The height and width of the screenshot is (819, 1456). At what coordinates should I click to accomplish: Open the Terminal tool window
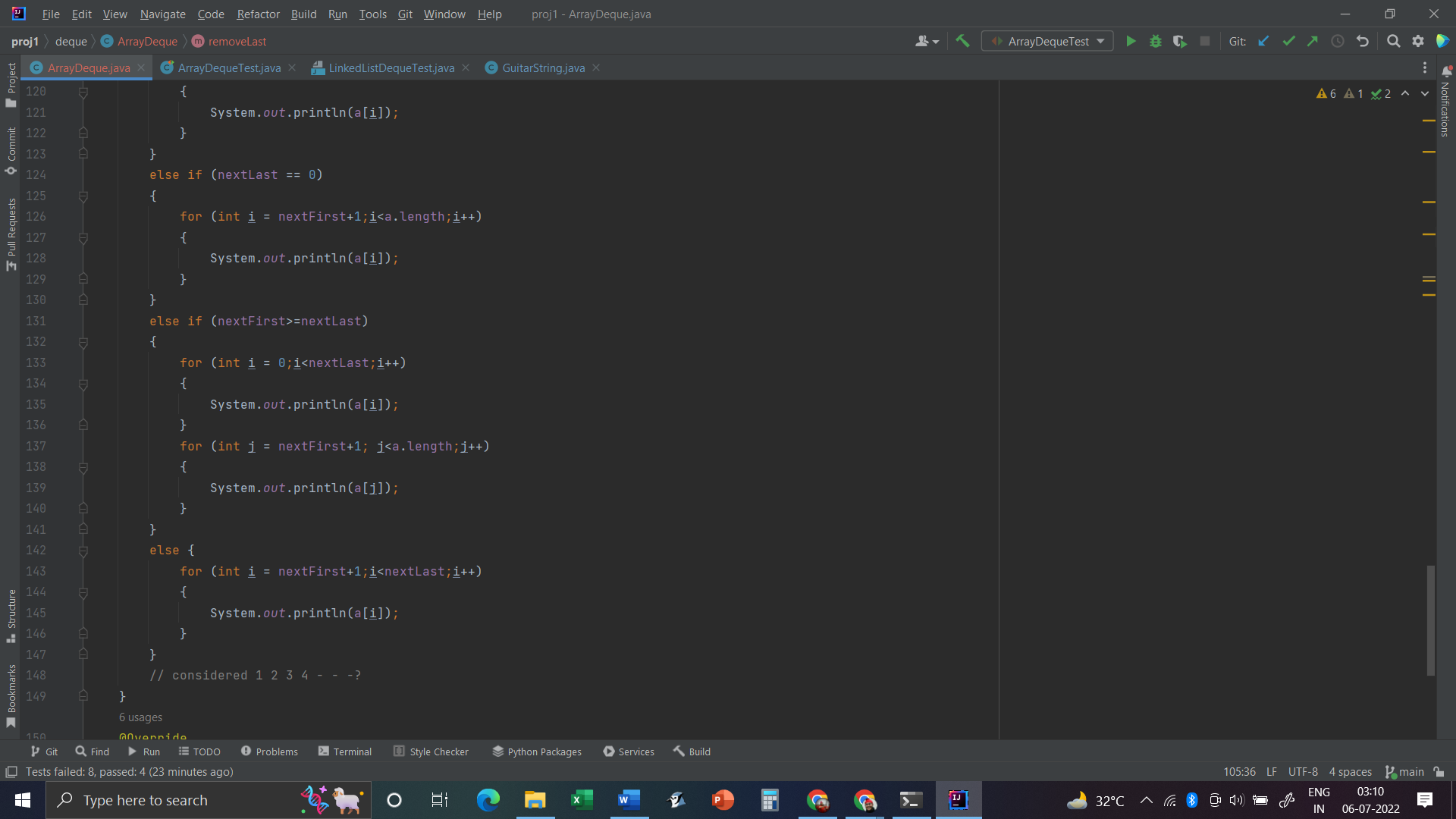coord(345,752)
